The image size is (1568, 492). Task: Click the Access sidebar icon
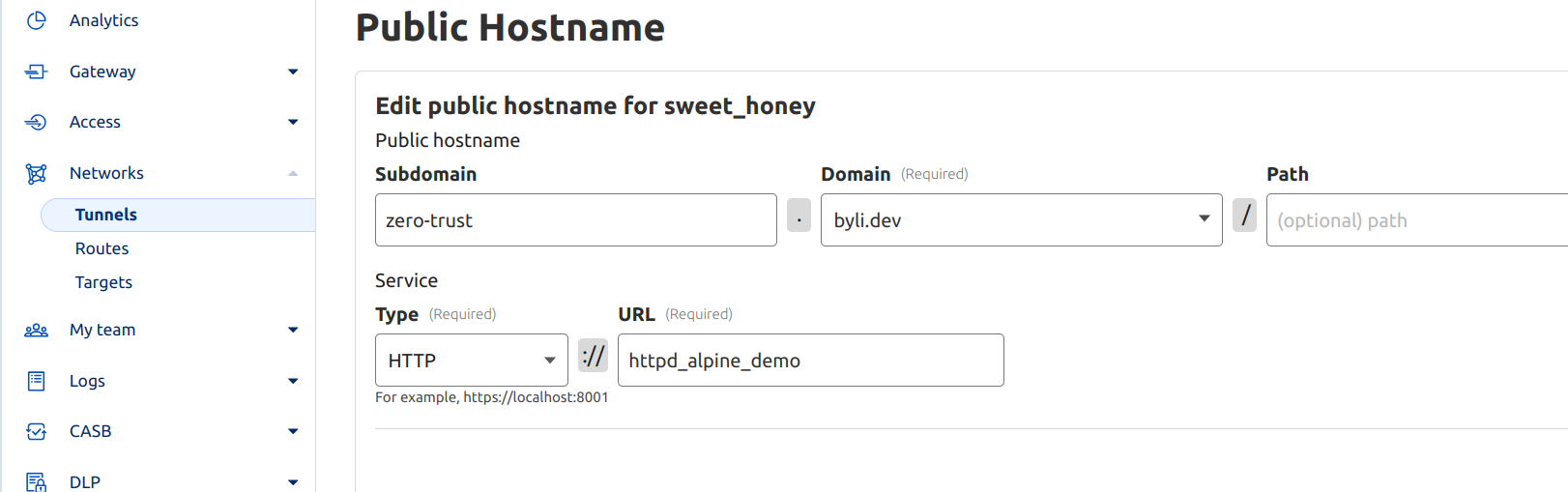point(37,122)
